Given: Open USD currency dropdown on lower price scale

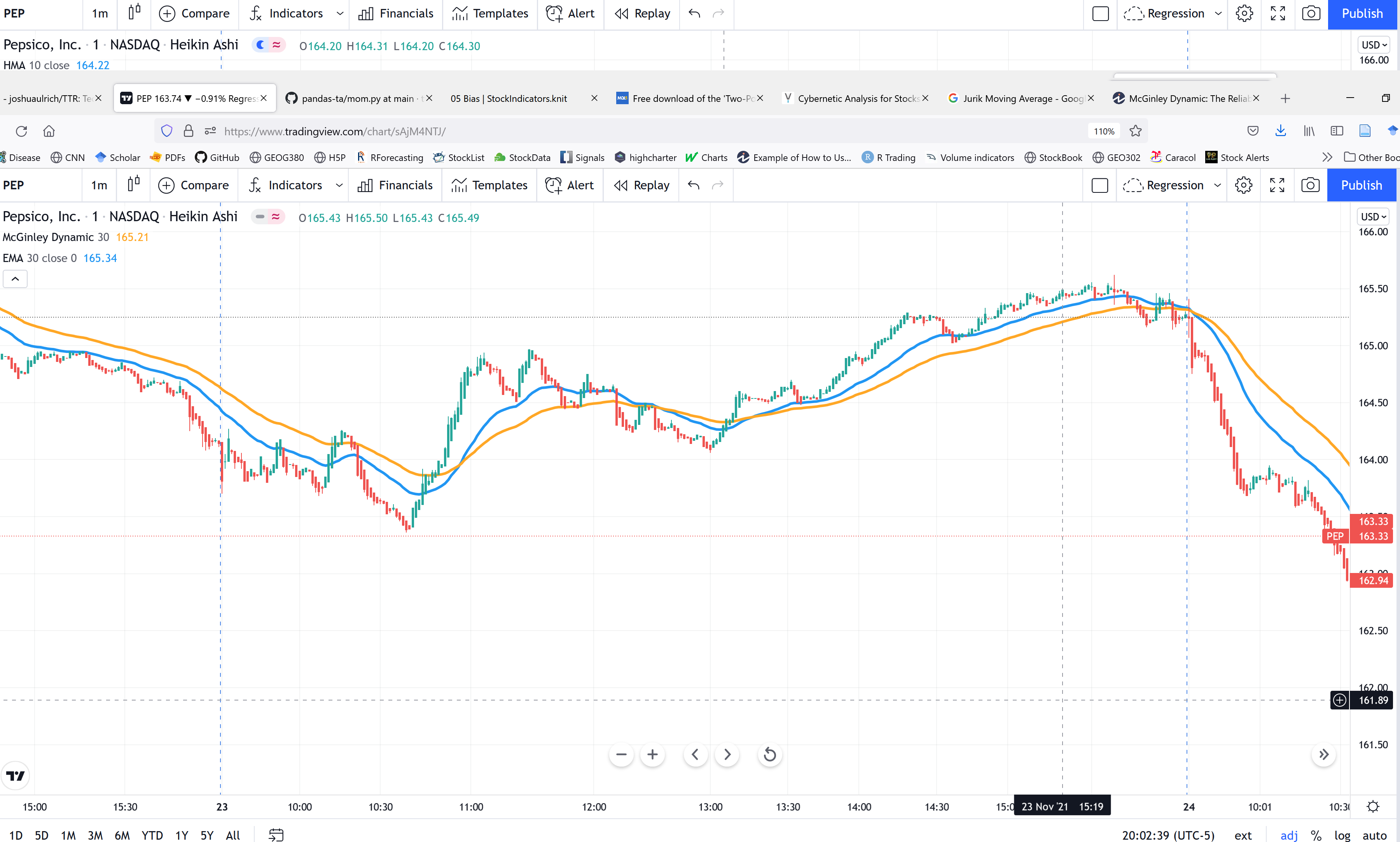Looking at the screenshot, I should (x=1374, y=217).
